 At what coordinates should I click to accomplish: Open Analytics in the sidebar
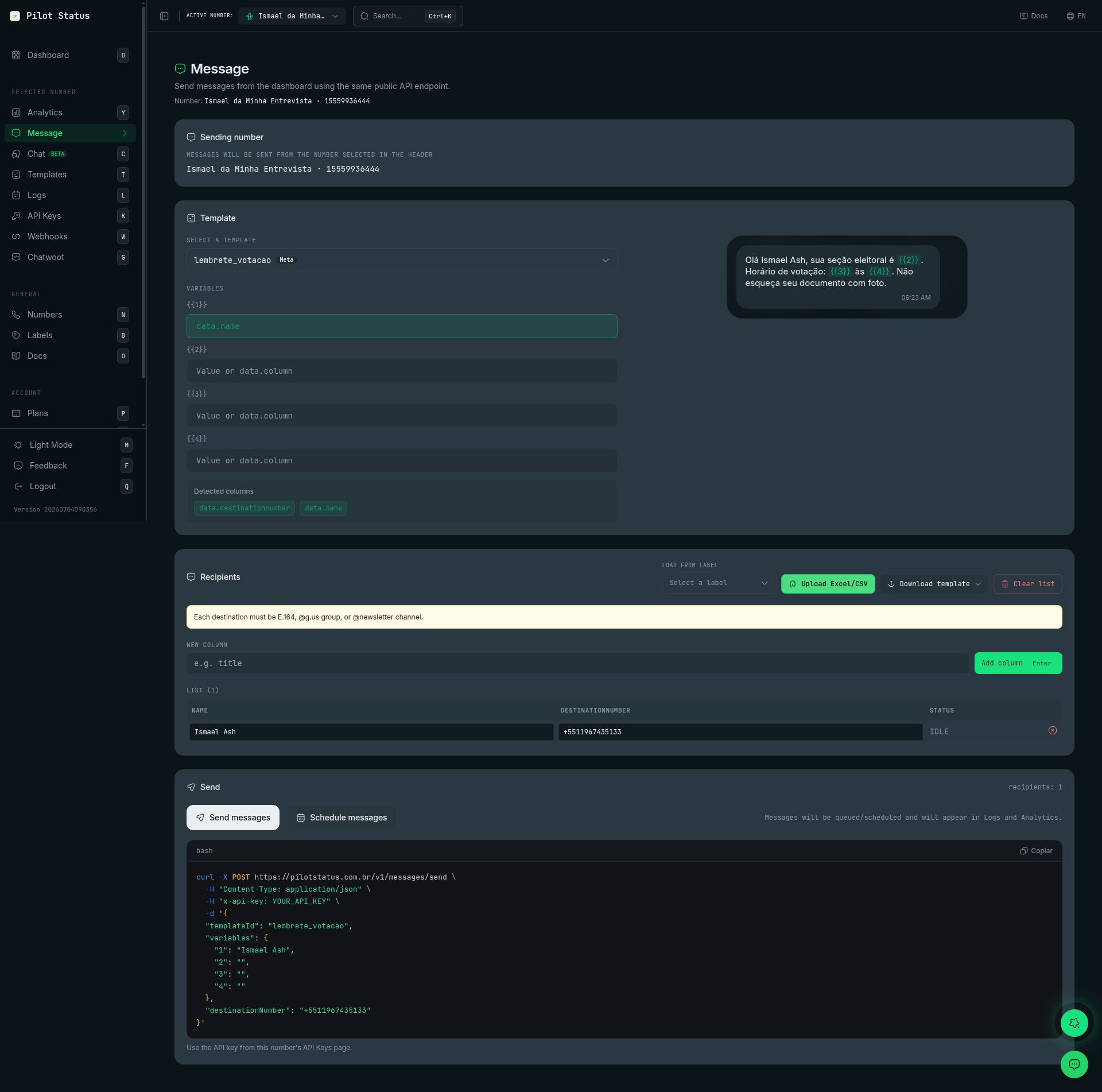[70, 113]
